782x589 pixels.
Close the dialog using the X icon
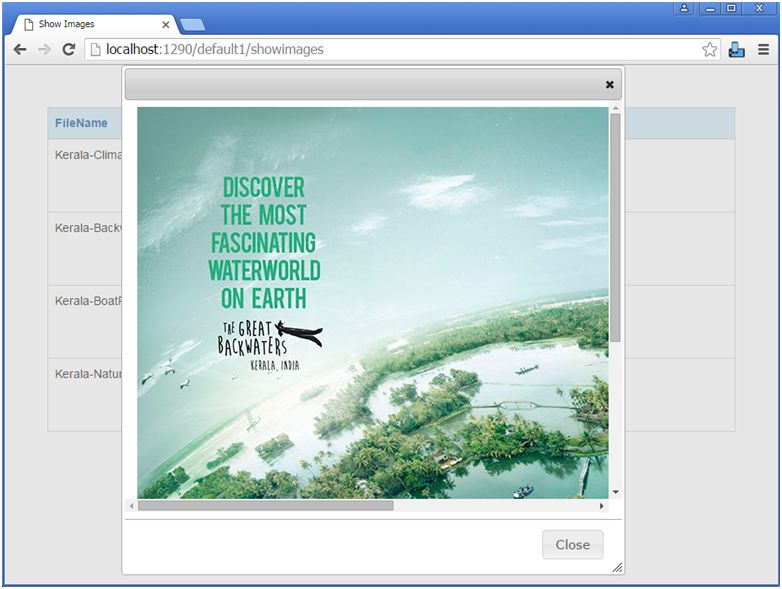pos(609,85)
